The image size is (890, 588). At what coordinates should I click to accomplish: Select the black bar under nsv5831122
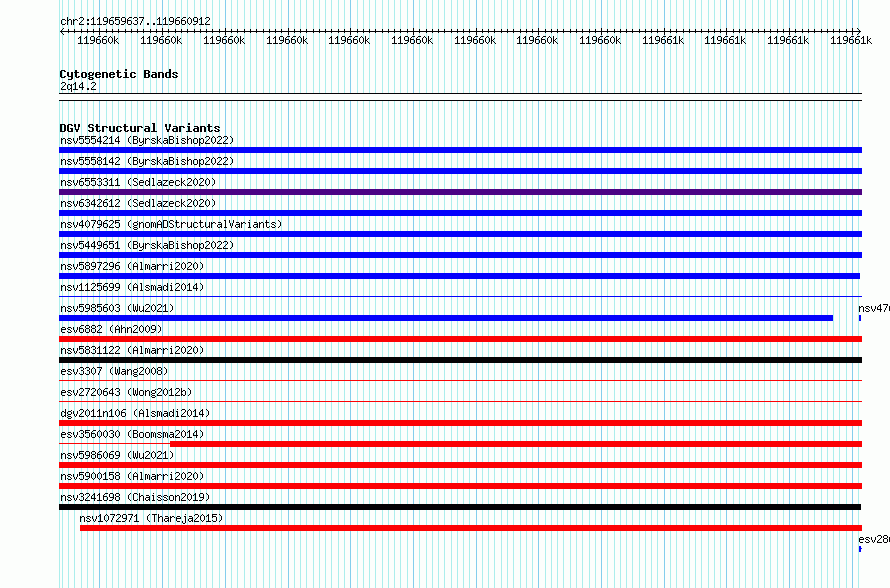[460, 360]
